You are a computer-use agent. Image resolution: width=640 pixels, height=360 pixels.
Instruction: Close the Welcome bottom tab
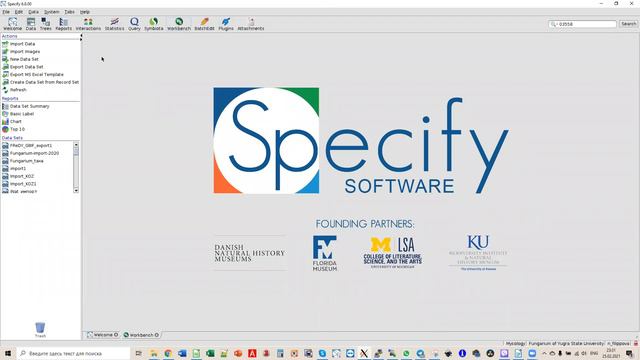click(x=116, y=335)
